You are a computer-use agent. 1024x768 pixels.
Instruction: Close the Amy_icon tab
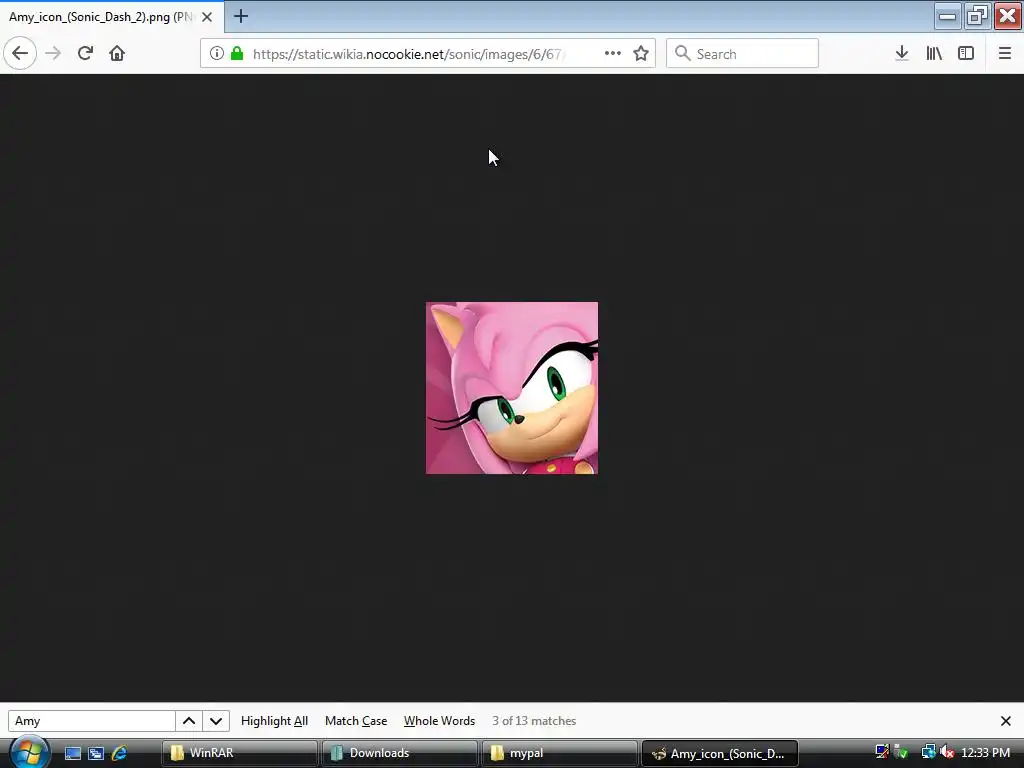[x=207, y=17]
